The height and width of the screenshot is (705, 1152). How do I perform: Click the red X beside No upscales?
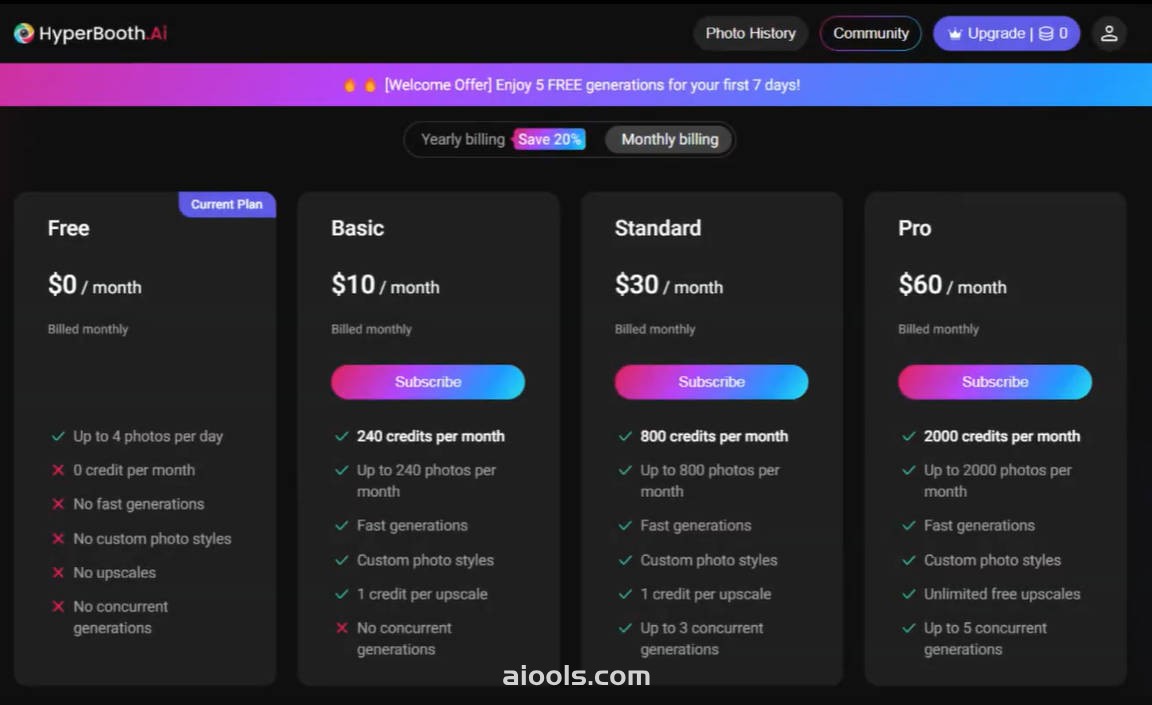pyautogui.click(x=58, y=572)
